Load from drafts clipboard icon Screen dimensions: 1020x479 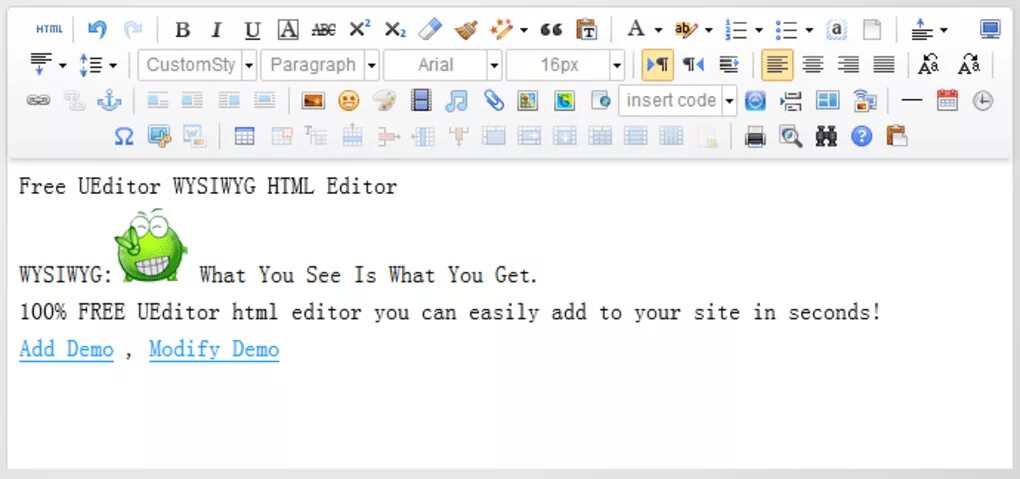coord(896,136)
